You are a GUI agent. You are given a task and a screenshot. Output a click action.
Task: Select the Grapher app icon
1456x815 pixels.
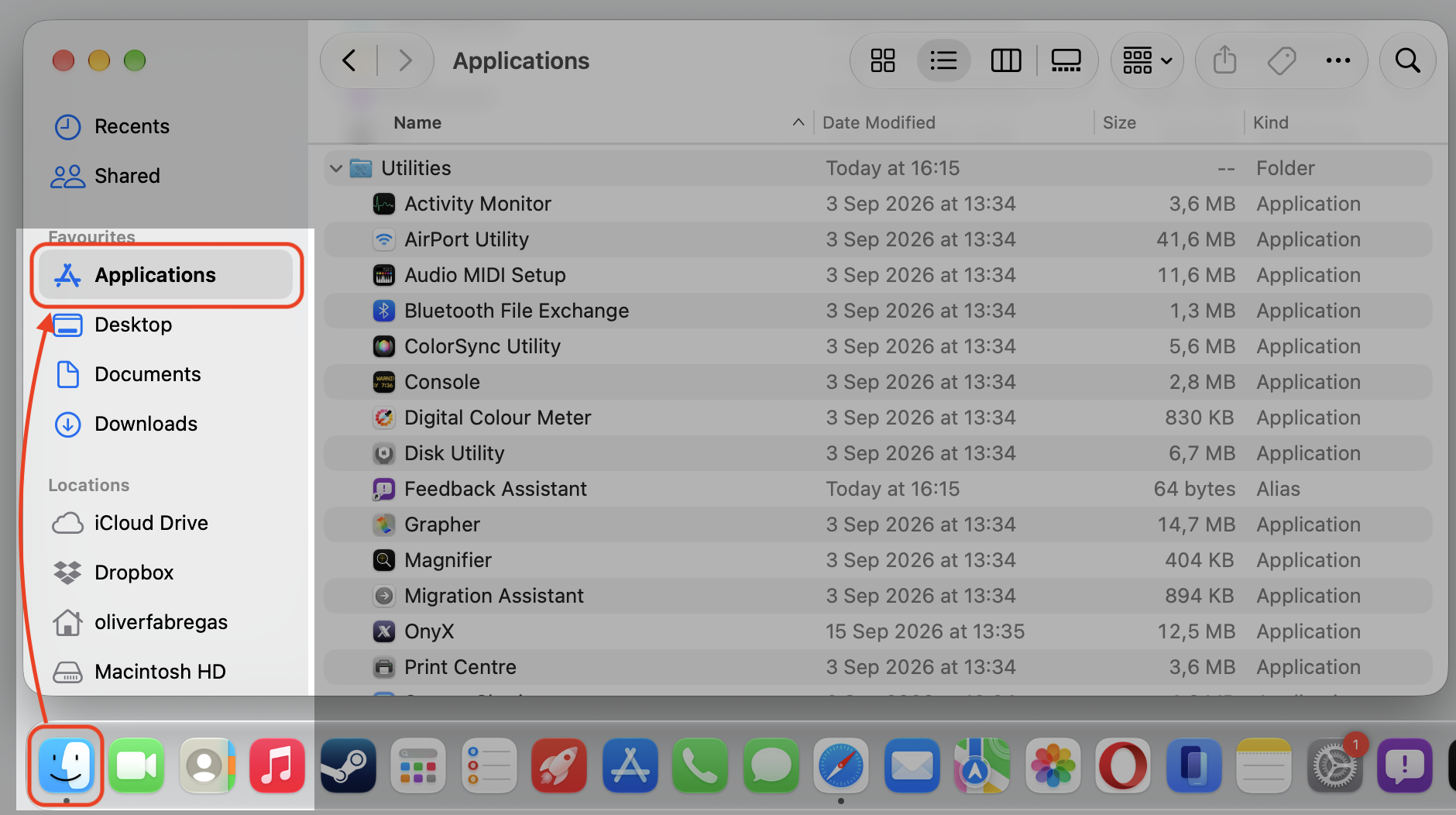click(x=384, y=524)
